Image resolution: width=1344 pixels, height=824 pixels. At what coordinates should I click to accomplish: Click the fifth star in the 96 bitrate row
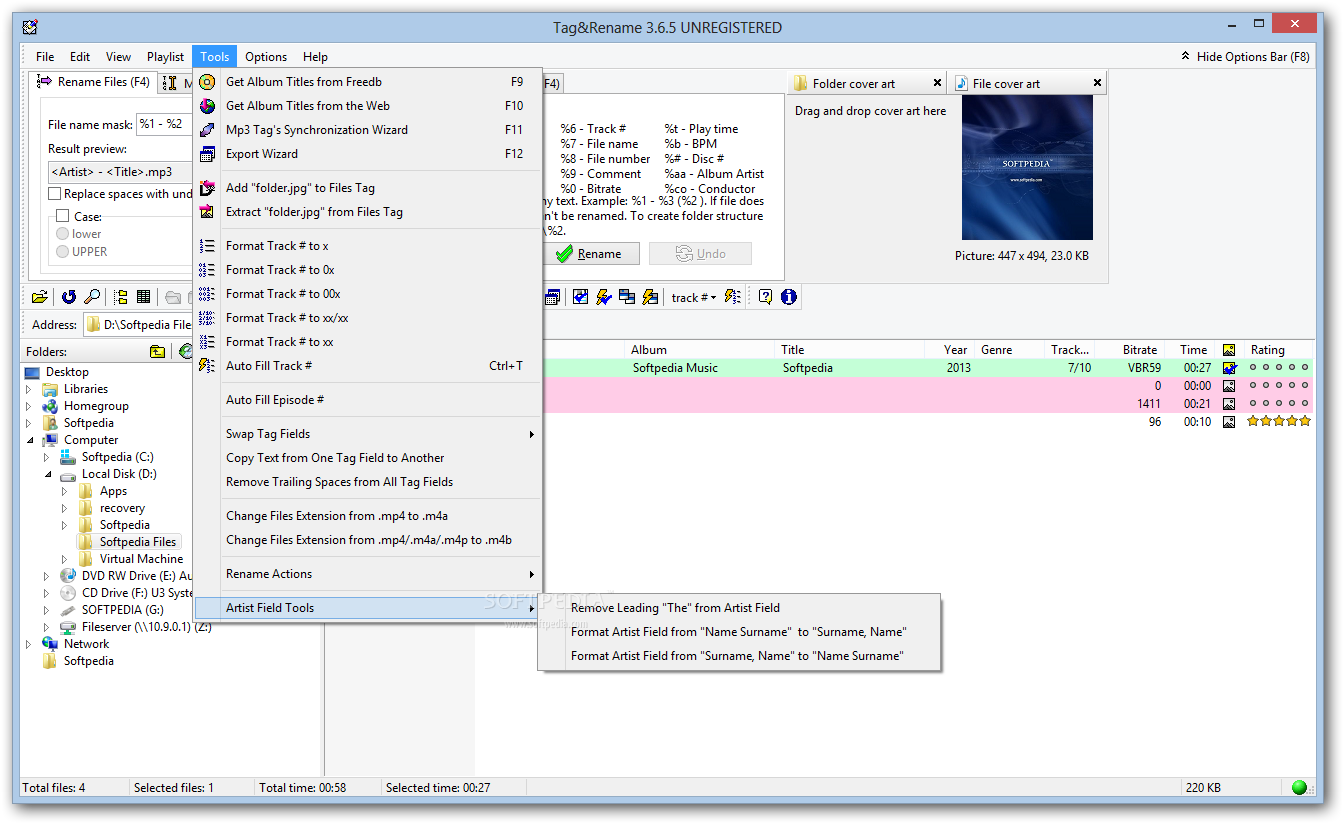[x=1304, y=422]
